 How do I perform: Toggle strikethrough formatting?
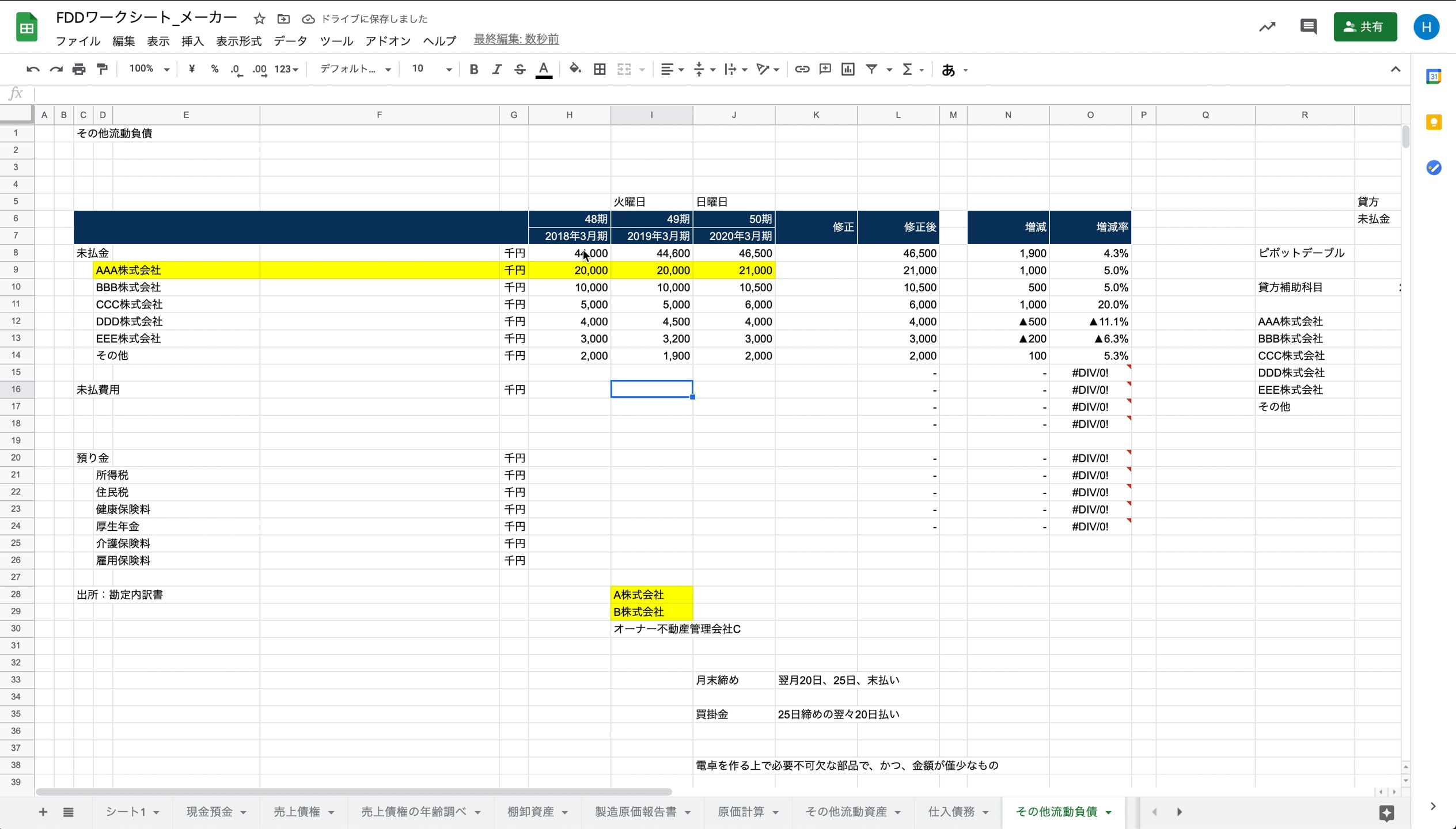tap(520, 69)
